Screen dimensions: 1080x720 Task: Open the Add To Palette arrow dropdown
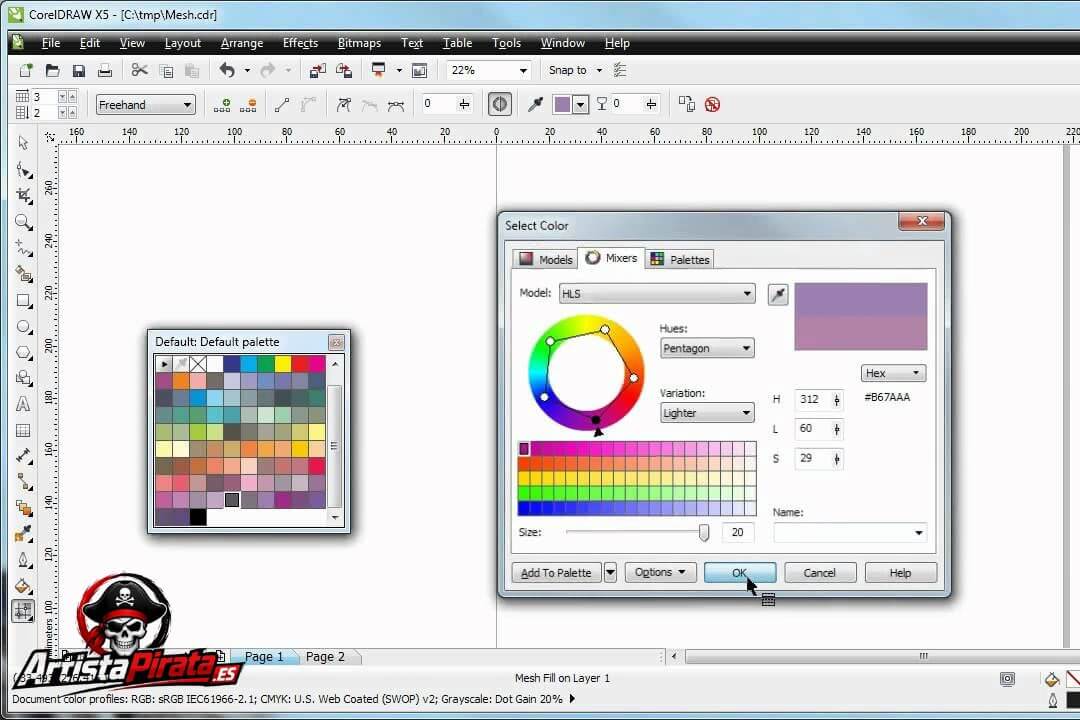point(610,573)
